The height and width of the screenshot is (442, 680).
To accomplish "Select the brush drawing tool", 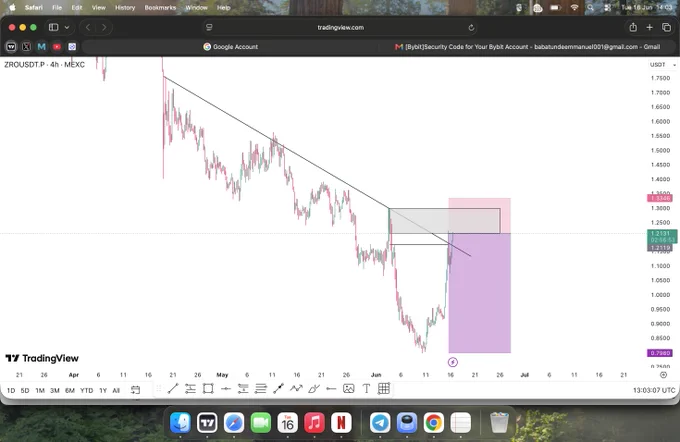I will click(x=314, y=389).
